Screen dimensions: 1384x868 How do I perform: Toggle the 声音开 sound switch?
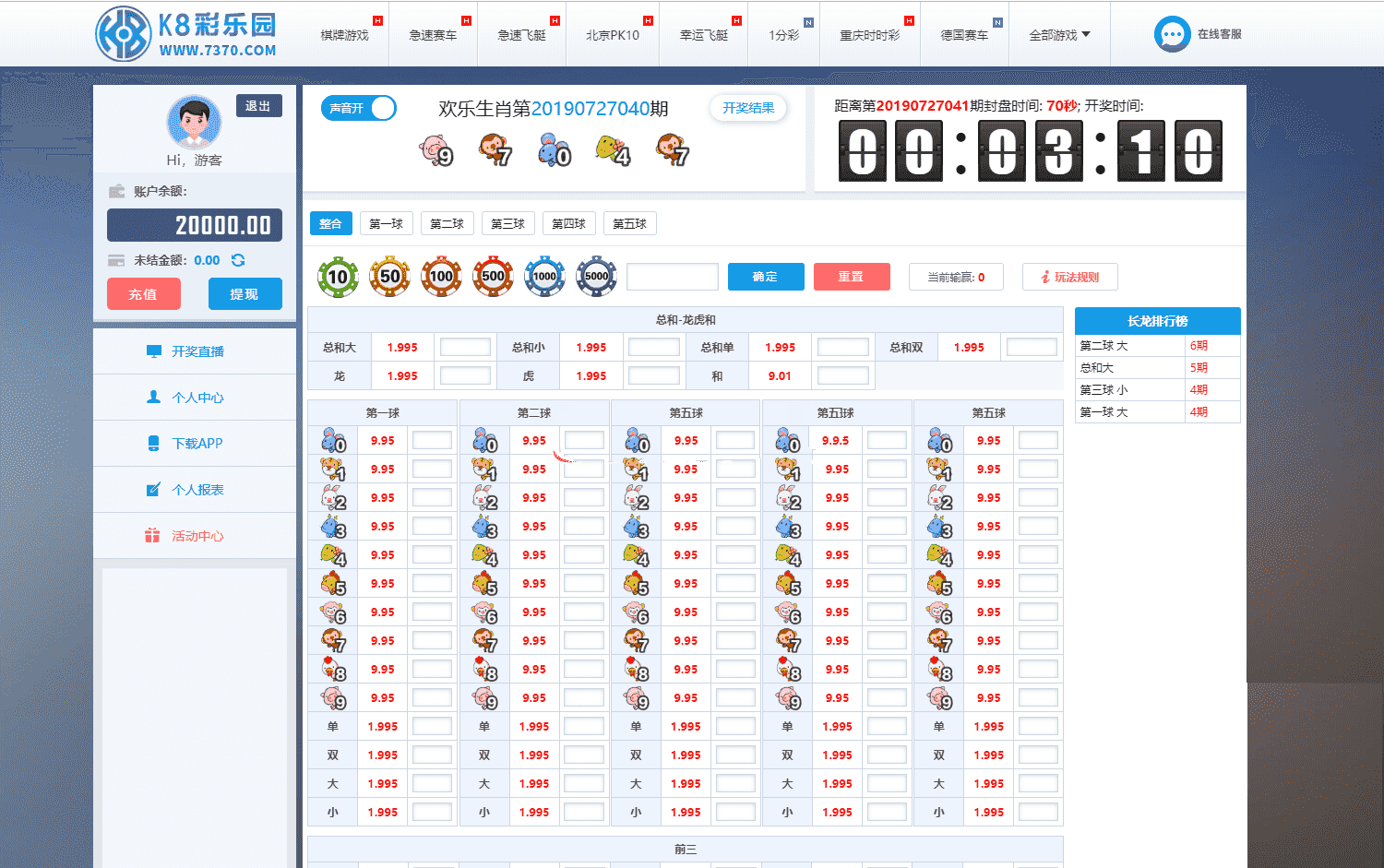point(358,108)
